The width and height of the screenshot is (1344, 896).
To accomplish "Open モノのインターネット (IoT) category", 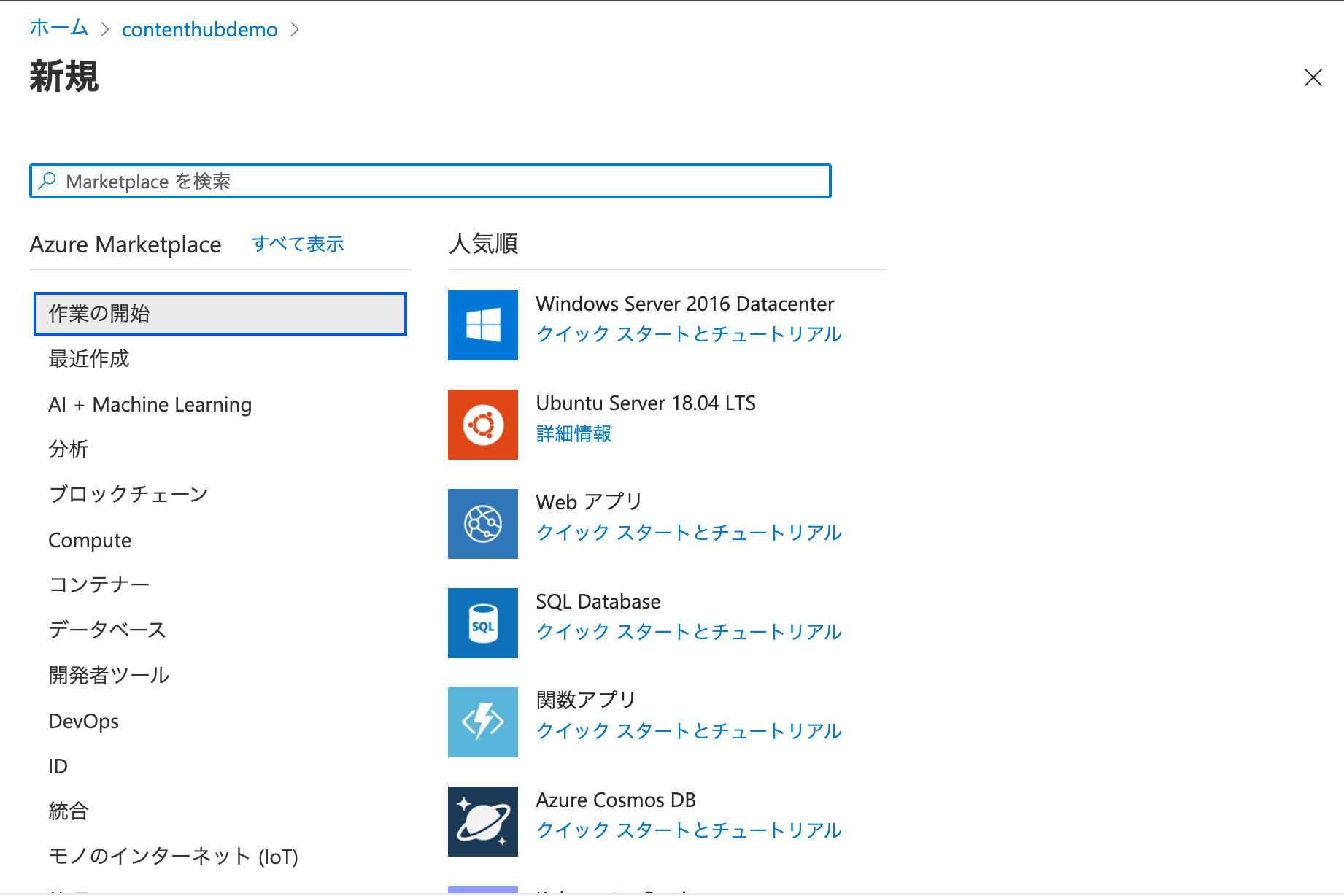I will point(173,857).
